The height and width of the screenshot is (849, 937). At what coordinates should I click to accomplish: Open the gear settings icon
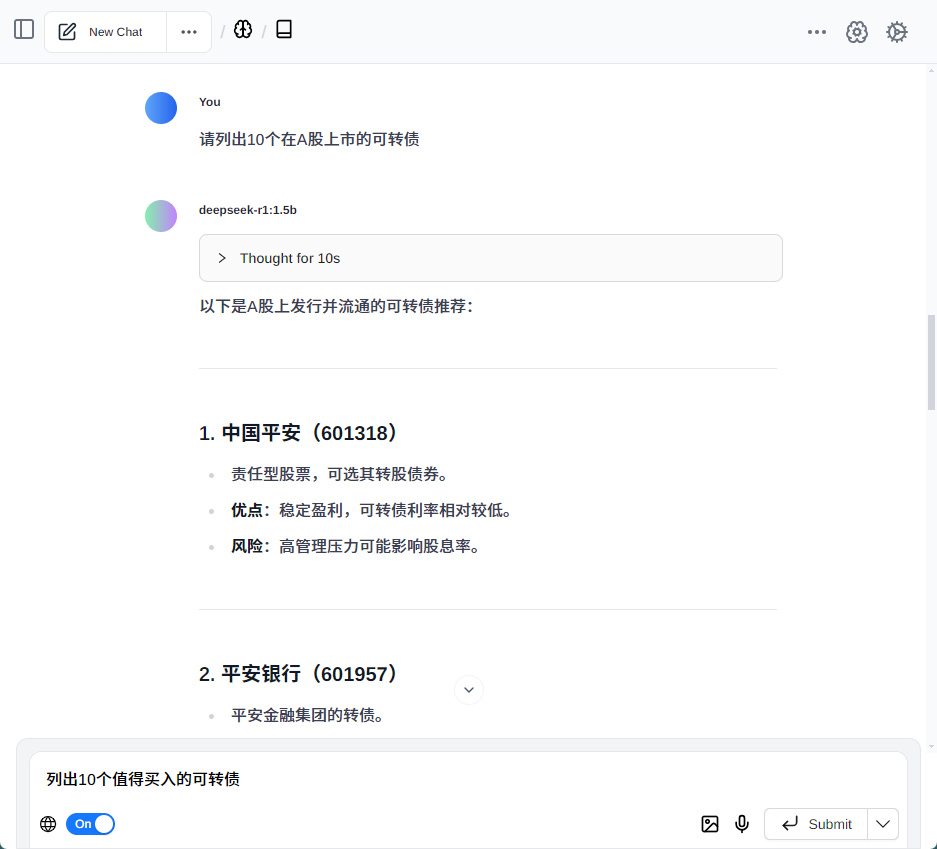(896, 32)
